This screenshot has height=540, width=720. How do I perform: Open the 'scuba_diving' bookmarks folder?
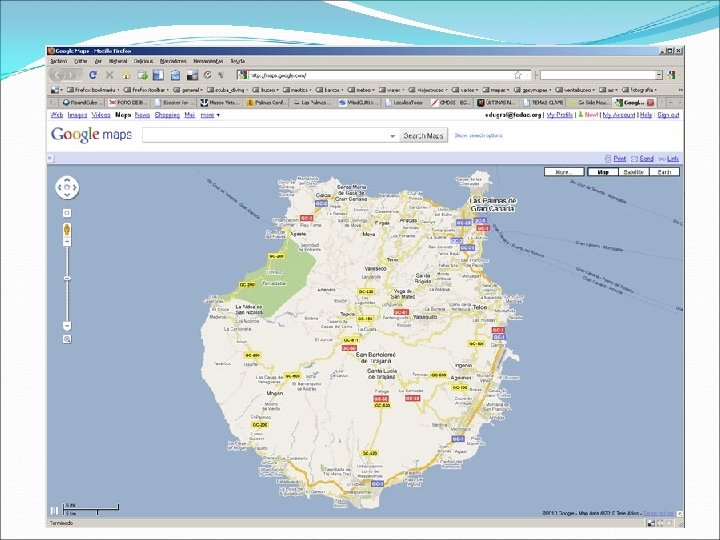coord(227,90)
